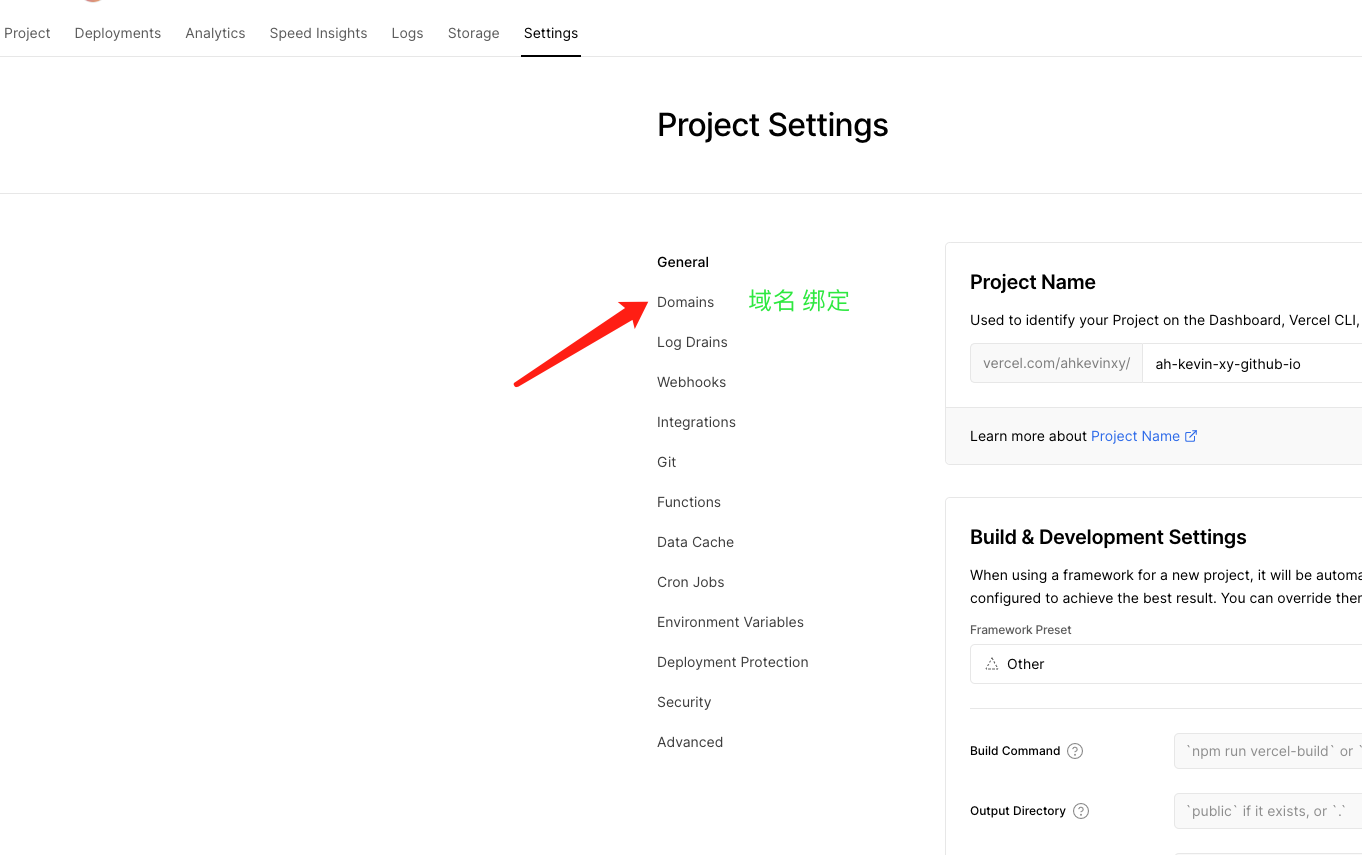Image resolution: width=1362 pixels, height=855 pixels.
Task: Focus the Build Command input field
Action: pos(1268,751)
